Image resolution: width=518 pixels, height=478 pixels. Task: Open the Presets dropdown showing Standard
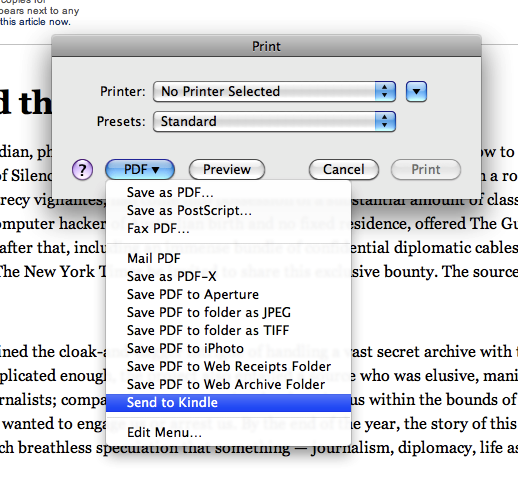[x=274, y=121]
